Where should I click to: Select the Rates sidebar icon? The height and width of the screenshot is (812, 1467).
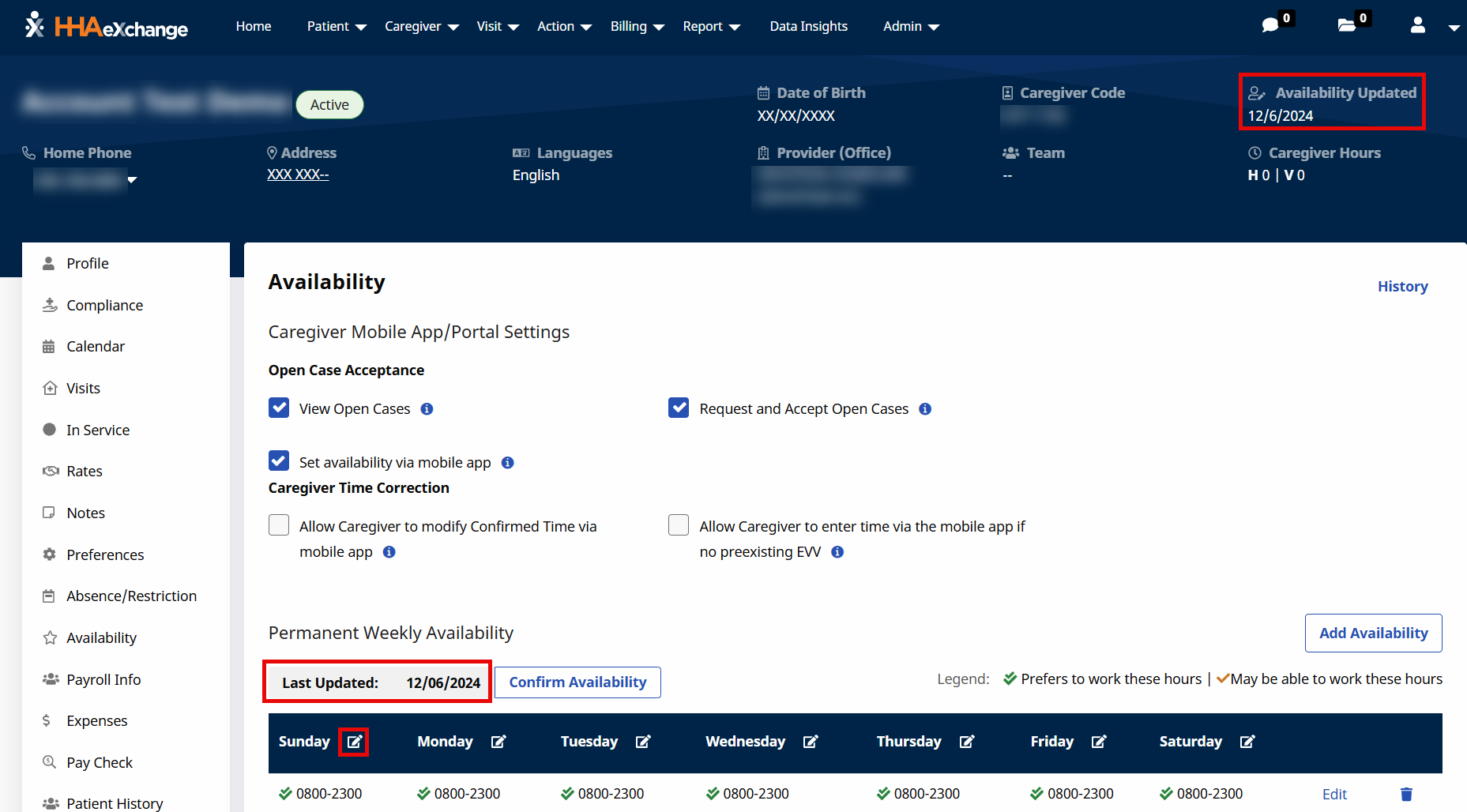tap(50, 471)
